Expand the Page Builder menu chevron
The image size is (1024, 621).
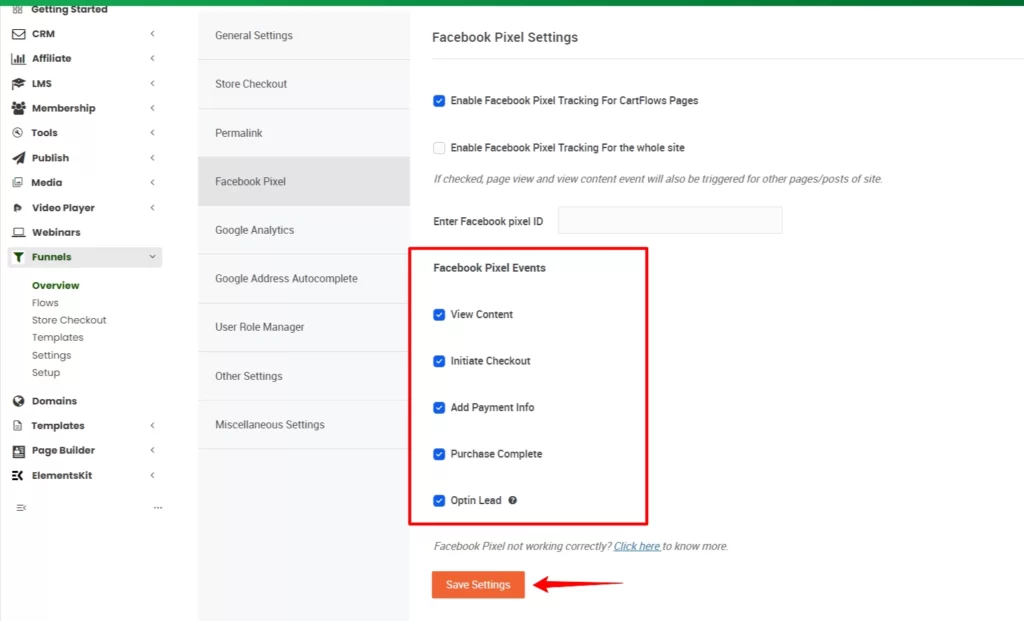[152, 450]
